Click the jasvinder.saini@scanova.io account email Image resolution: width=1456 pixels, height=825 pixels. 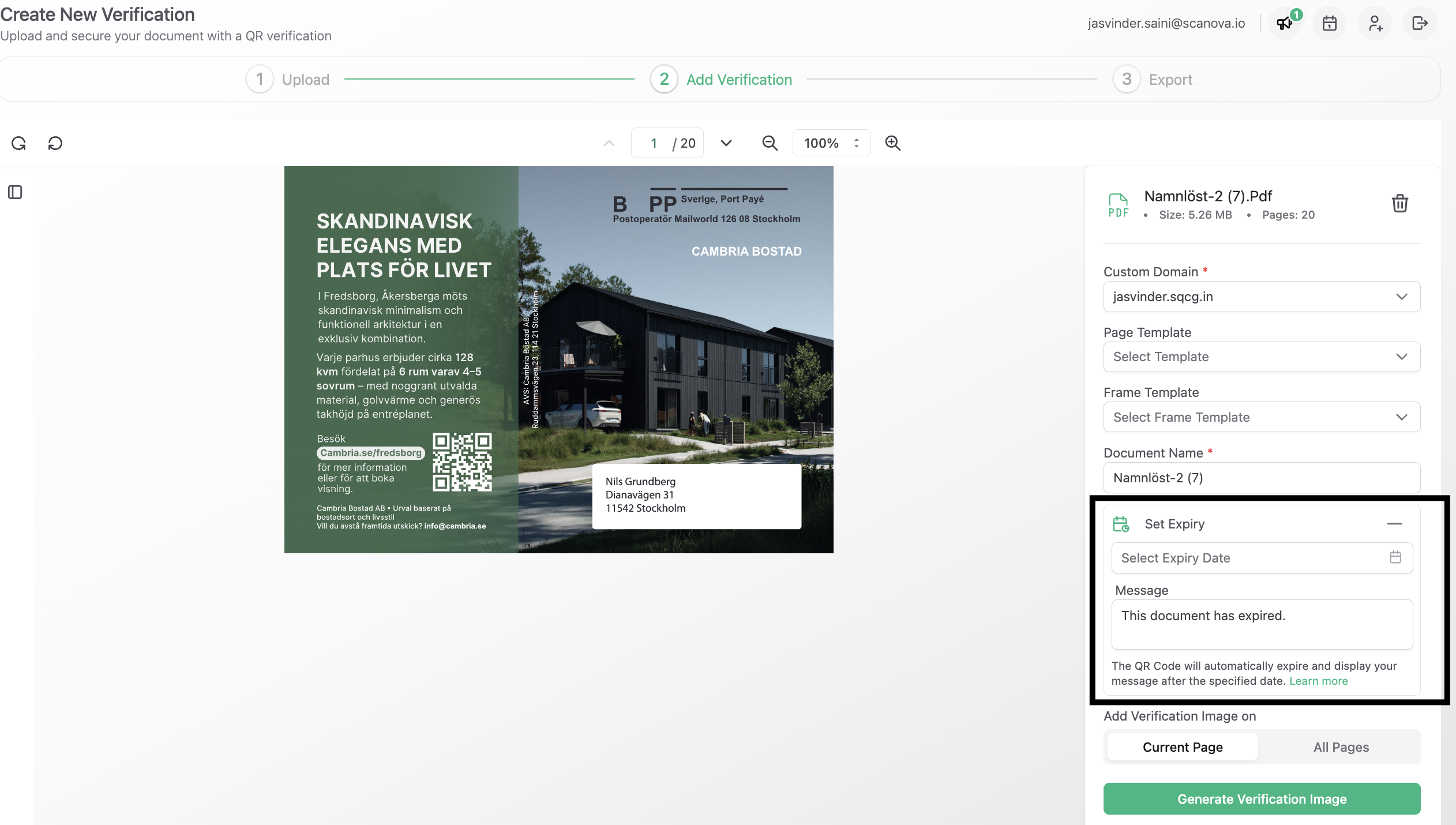[1166, 23]
